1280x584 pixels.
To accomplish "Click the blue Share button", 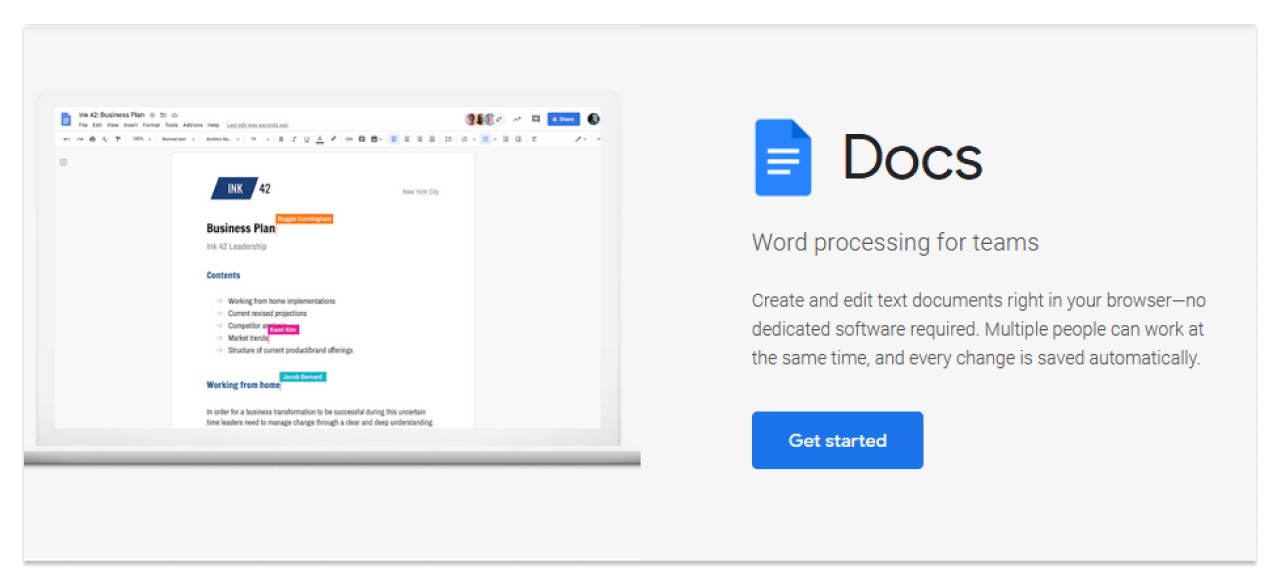I will (563, 118).
